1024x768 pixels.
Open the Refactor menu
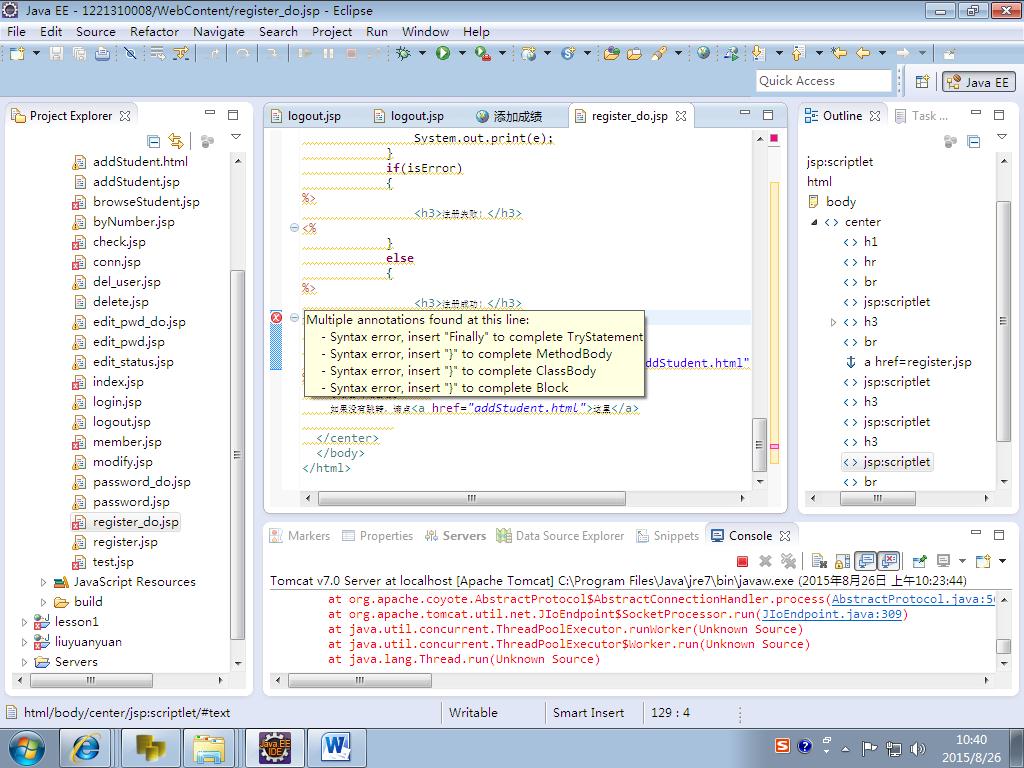point(154,31)
